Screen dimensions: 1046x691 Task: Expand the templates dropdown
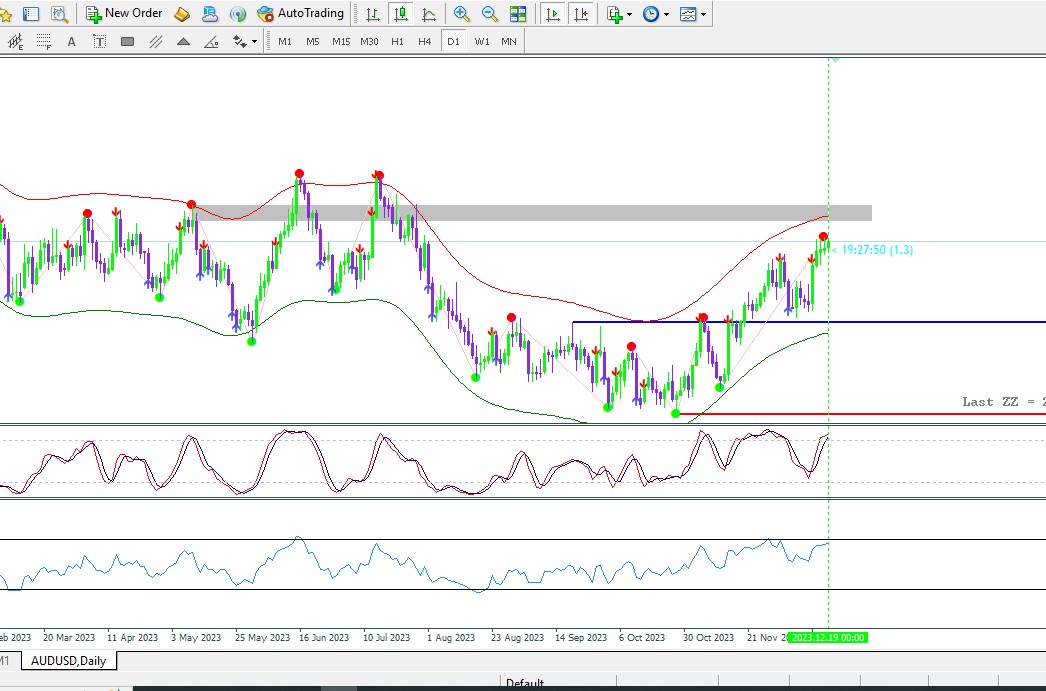click(692, 14)
